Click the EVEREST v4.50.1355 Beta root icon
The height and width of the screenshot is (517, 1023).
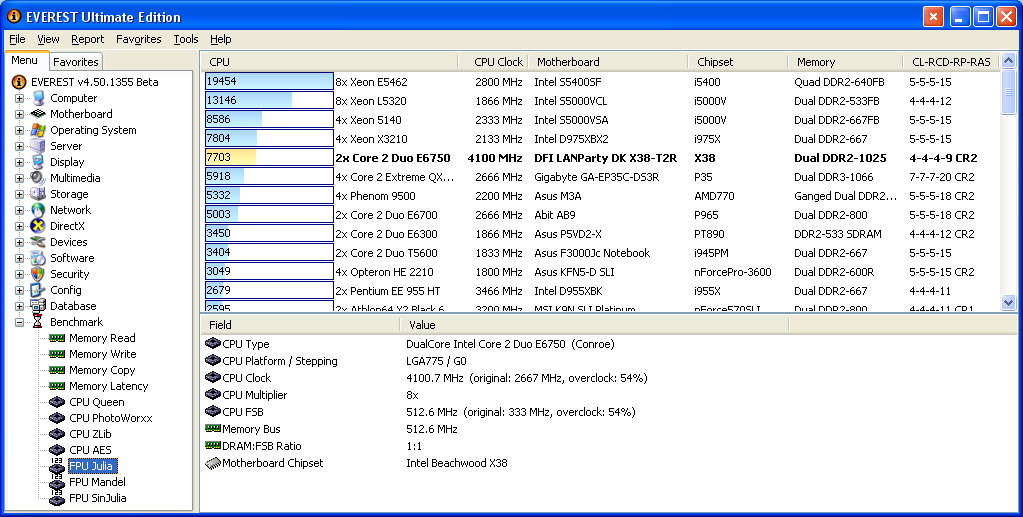(x=19, y=82)
